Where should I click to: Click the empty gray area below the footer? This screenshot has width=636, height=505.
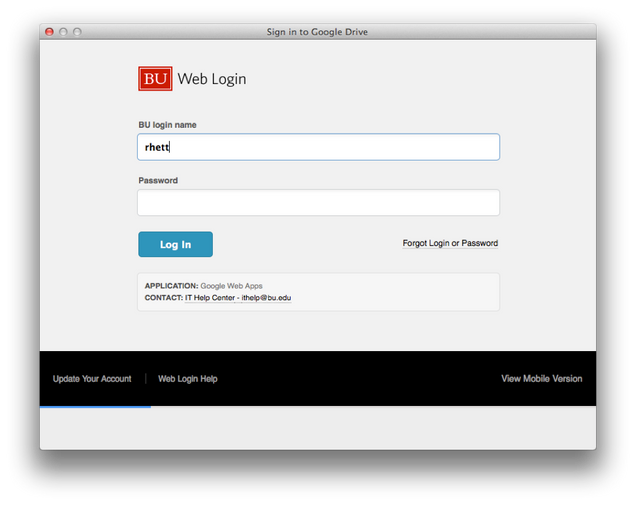[x=318, y=428]
